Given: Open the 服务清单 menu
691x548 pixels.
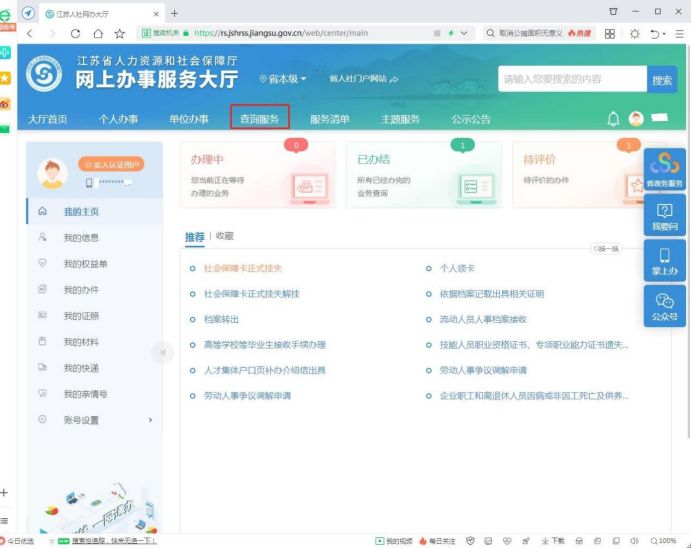Looking at the screenshot, I should click(x=330, y=119).
